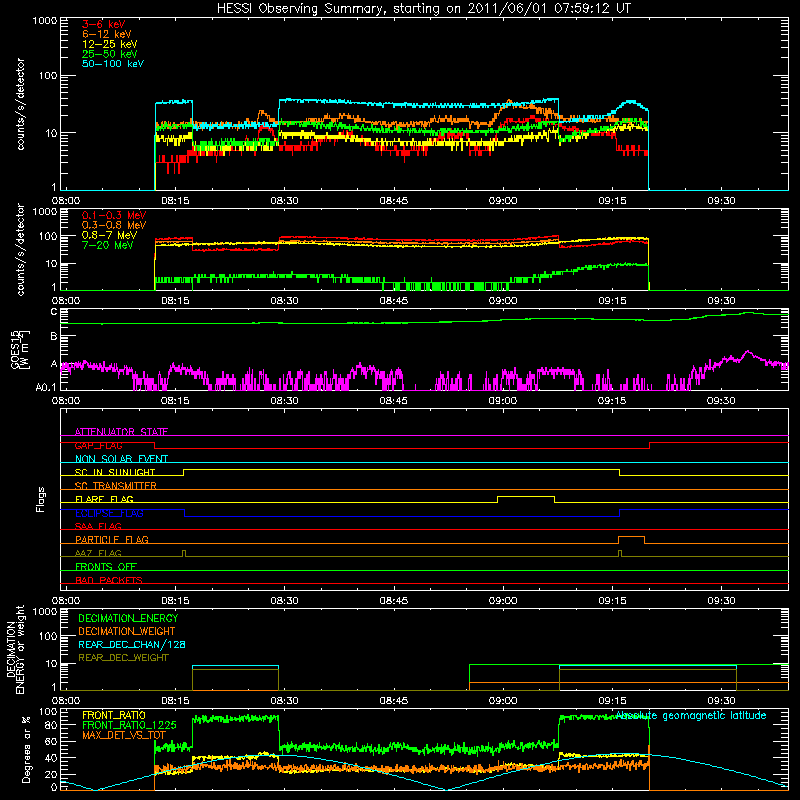
Task: Click the SC_IN_SUNLIGHT flag label
Action: (115, 472)
